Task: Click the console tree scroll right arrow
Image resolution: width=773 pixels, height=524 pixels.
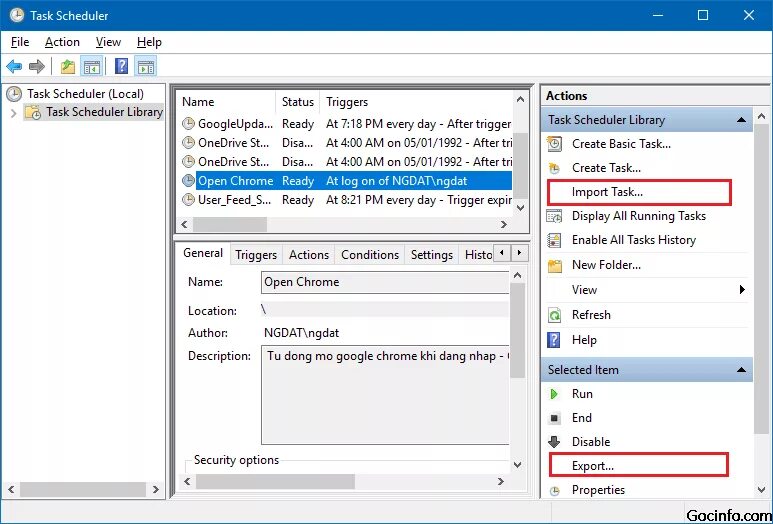Action: [x=156, y=489]
